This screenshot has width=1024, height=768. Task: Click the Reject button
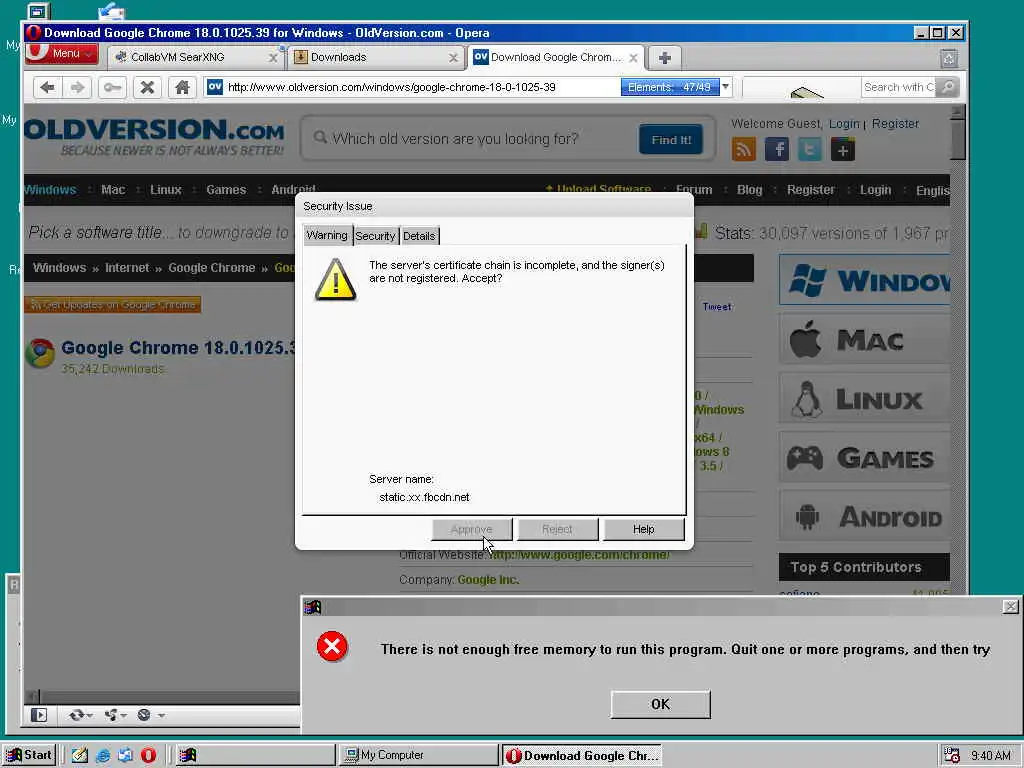tap(557, 529)
